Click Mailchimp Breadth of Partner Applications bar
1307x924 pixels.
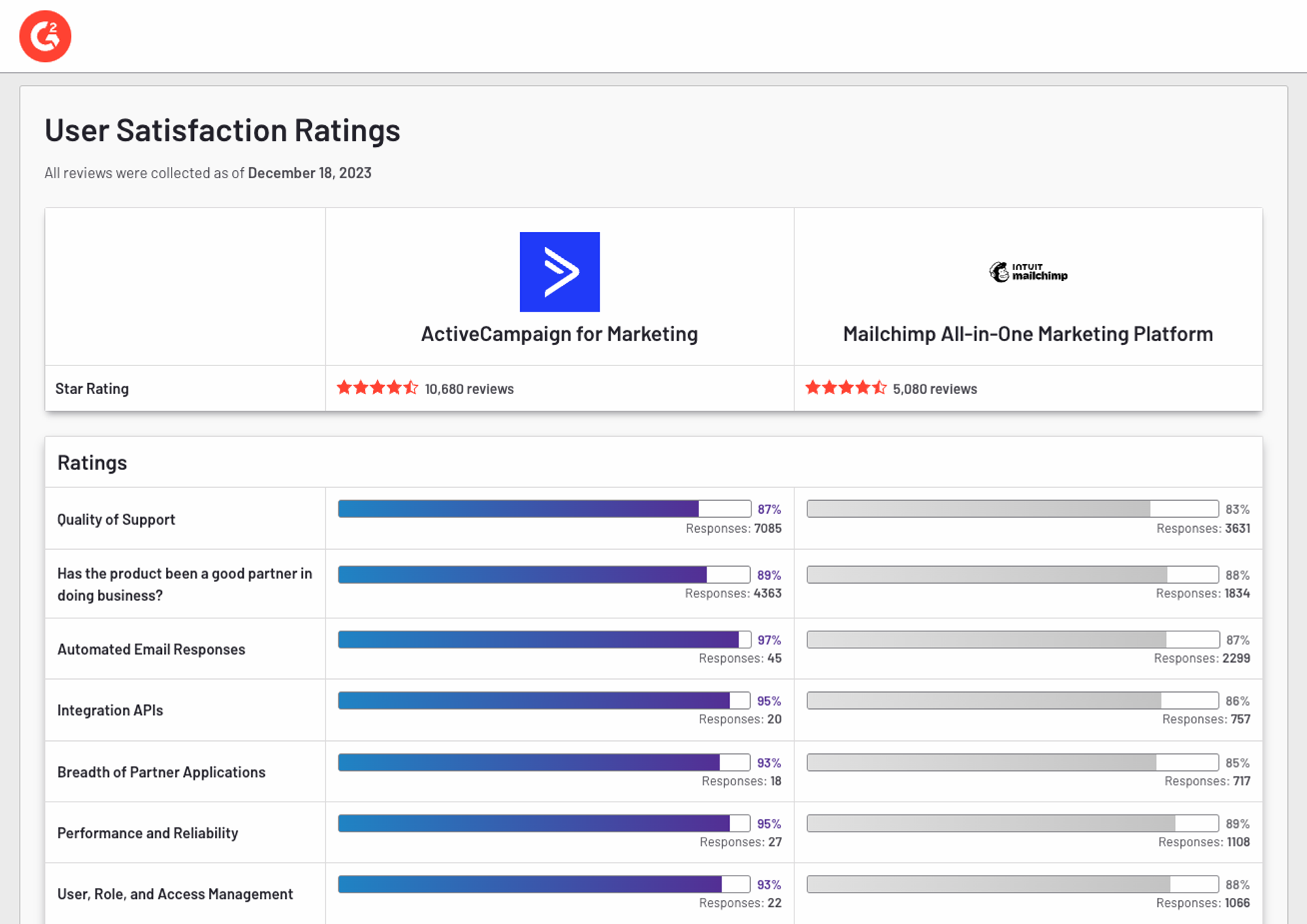coord(1012,762)
